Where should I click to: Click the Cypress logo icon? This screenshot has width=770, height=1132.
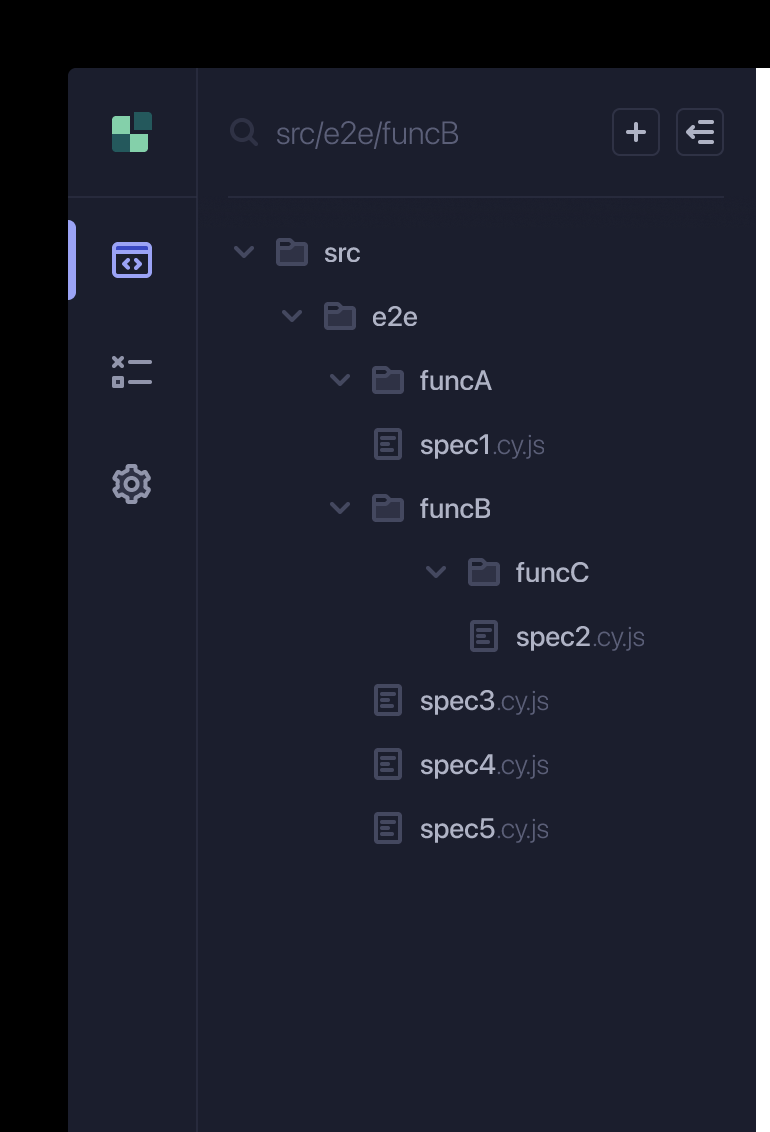(x=131, y=131)
